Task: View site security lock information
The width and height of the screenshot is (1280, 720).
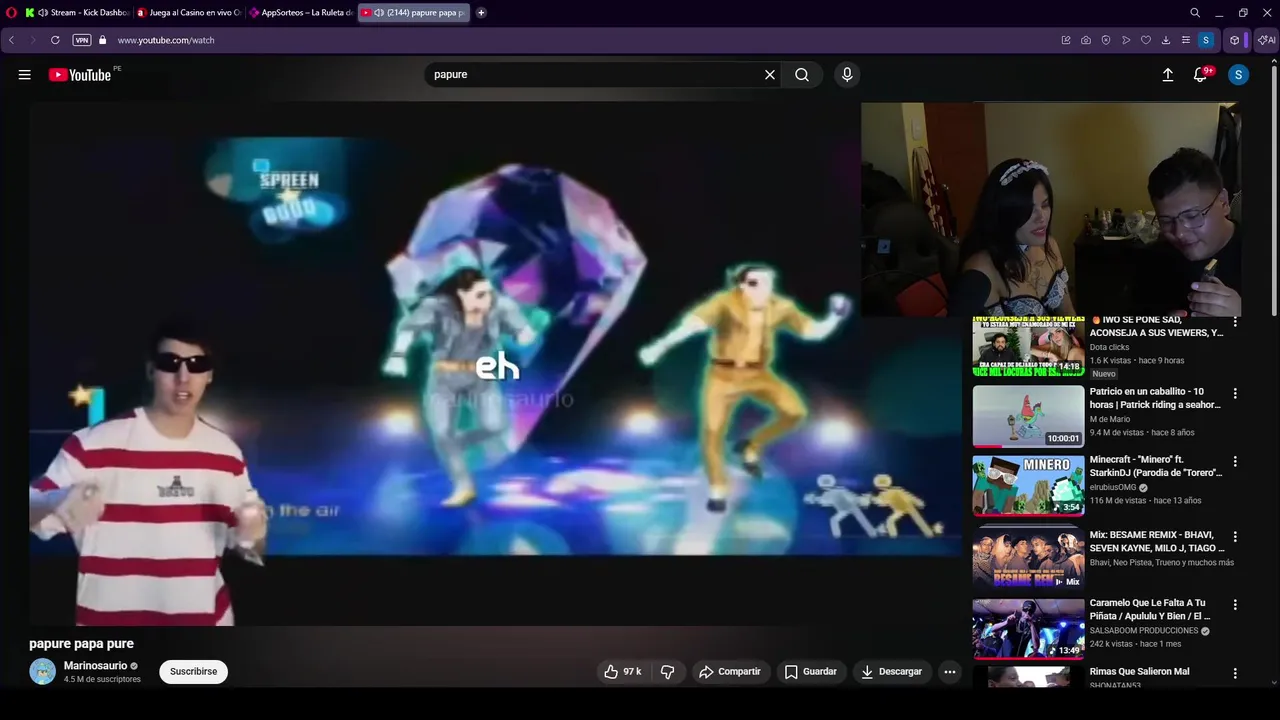Action: click(x=102, y=40)
